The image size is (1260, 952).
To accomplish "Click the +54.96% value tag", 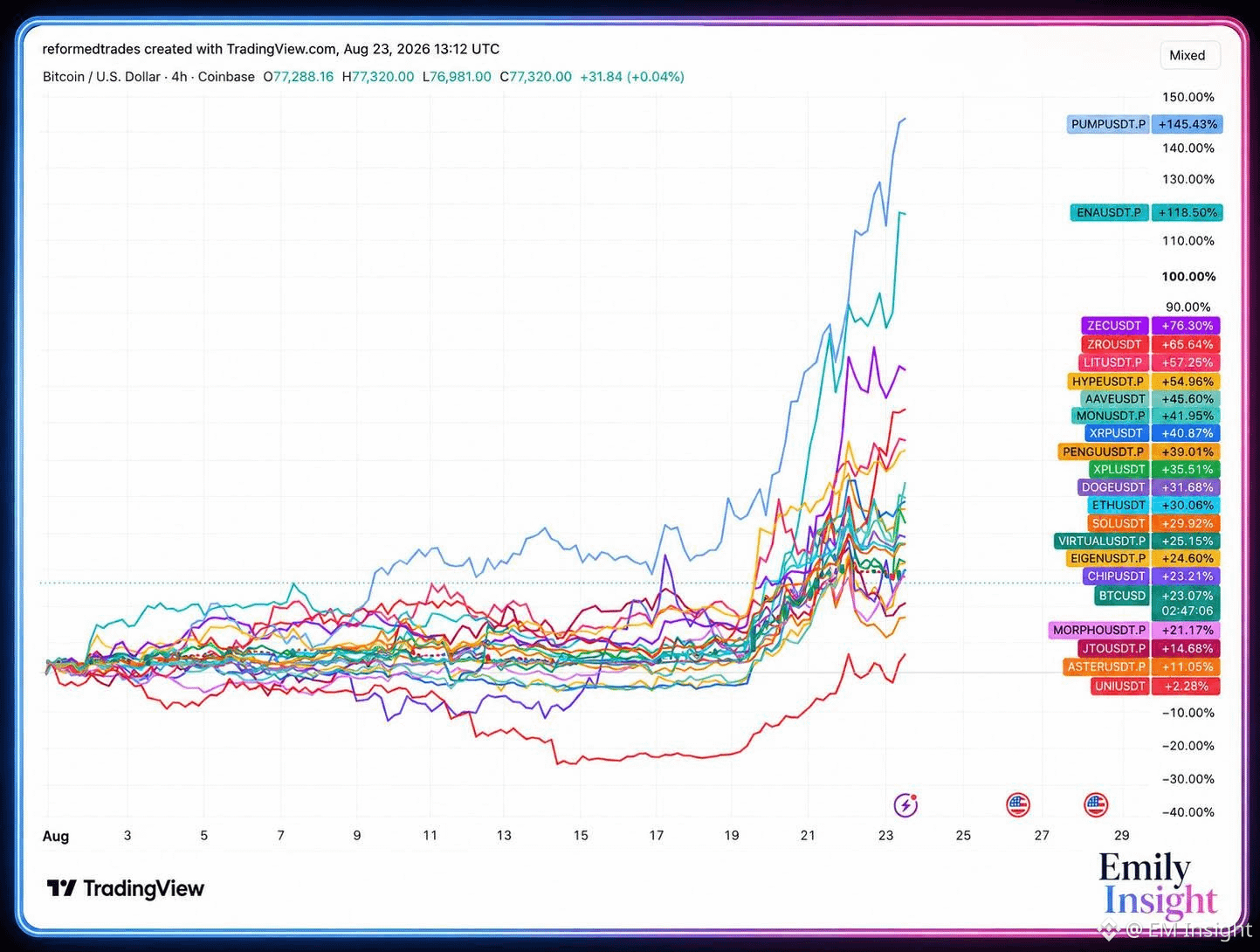I will pos(1187,382).
